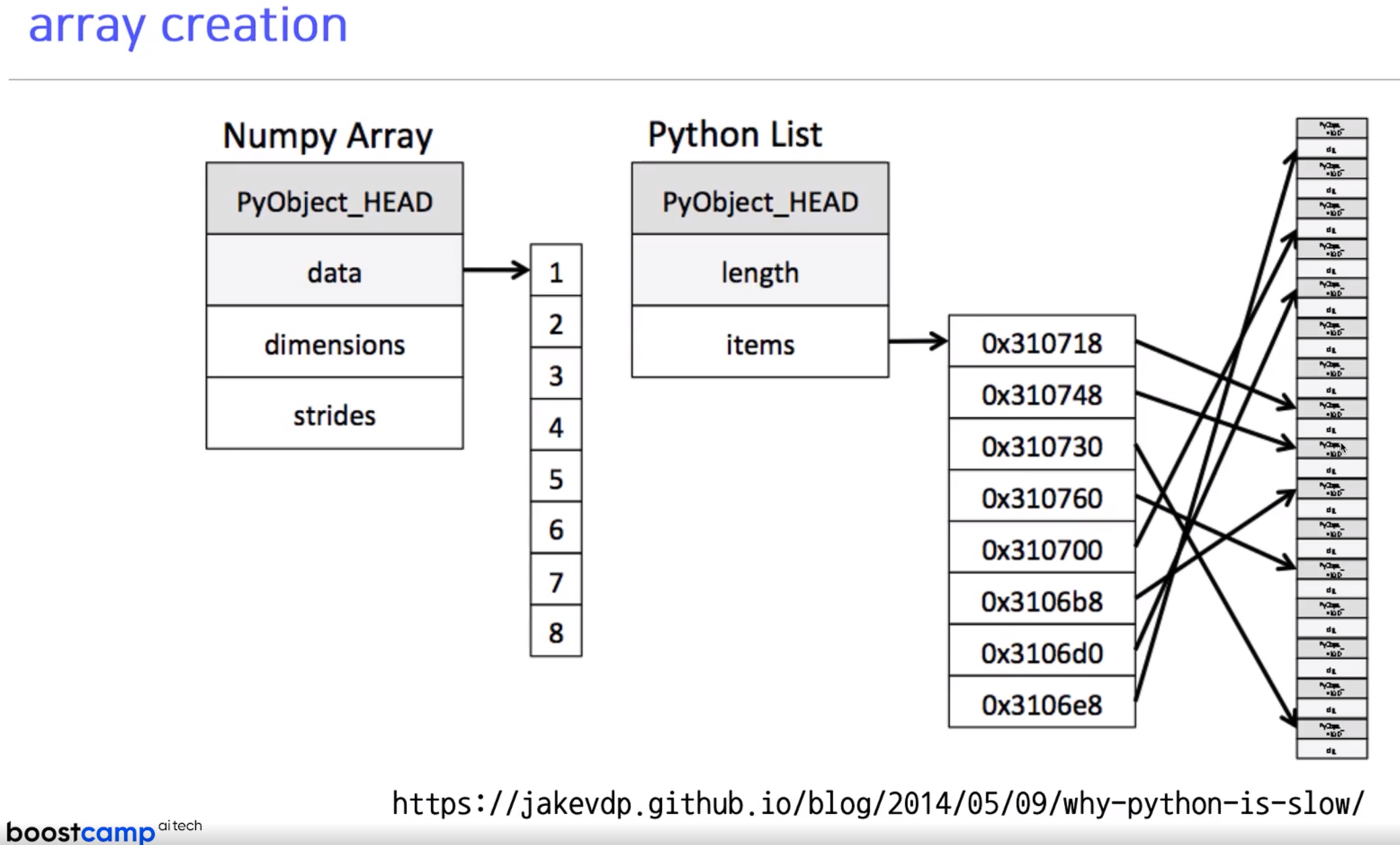Click the jakevdp.github.io blog URL
The width and height of the screenshot is (1400, 845).
[878, 803]
